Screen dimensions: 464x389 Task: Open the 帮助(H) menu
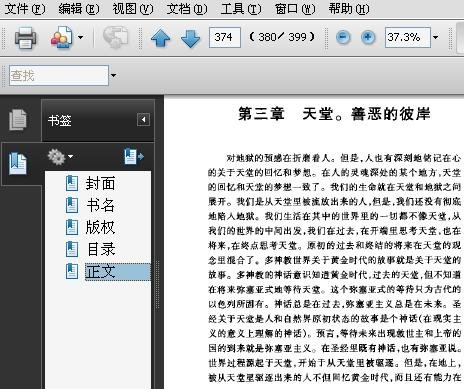(x=349, y=9)
